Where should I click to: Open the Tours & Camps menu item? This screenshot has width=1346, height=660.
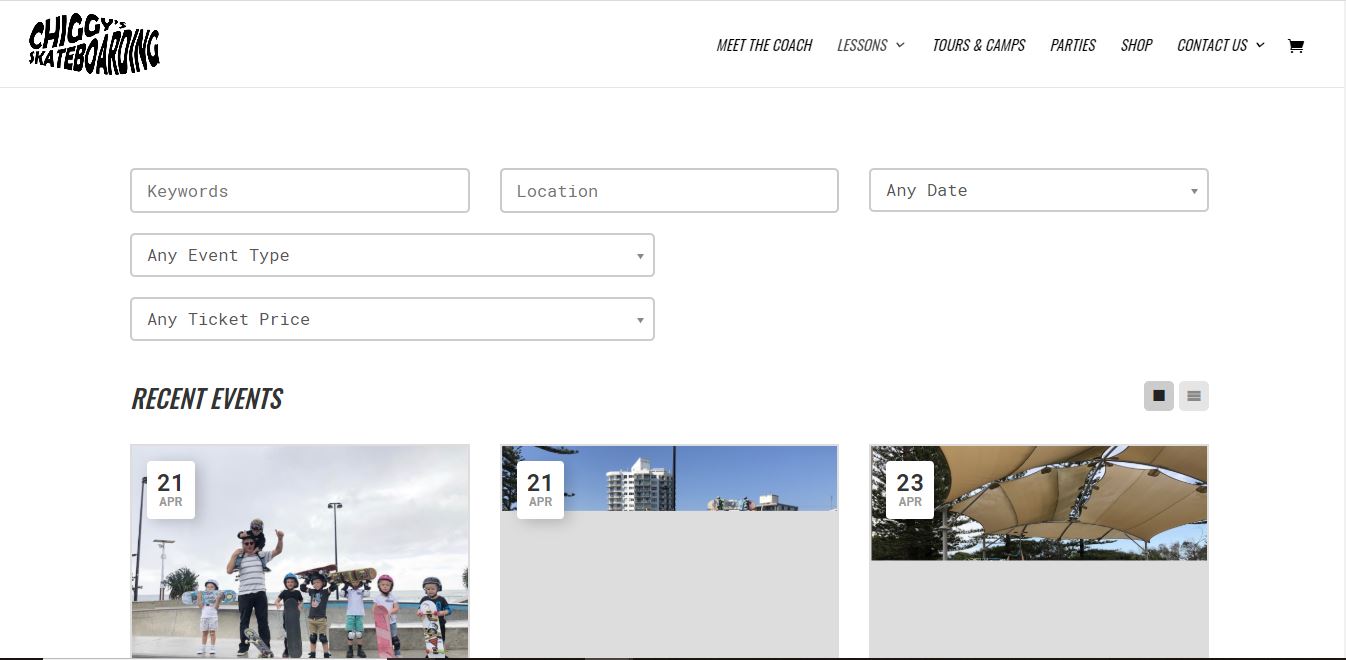(x=978, y=46)
